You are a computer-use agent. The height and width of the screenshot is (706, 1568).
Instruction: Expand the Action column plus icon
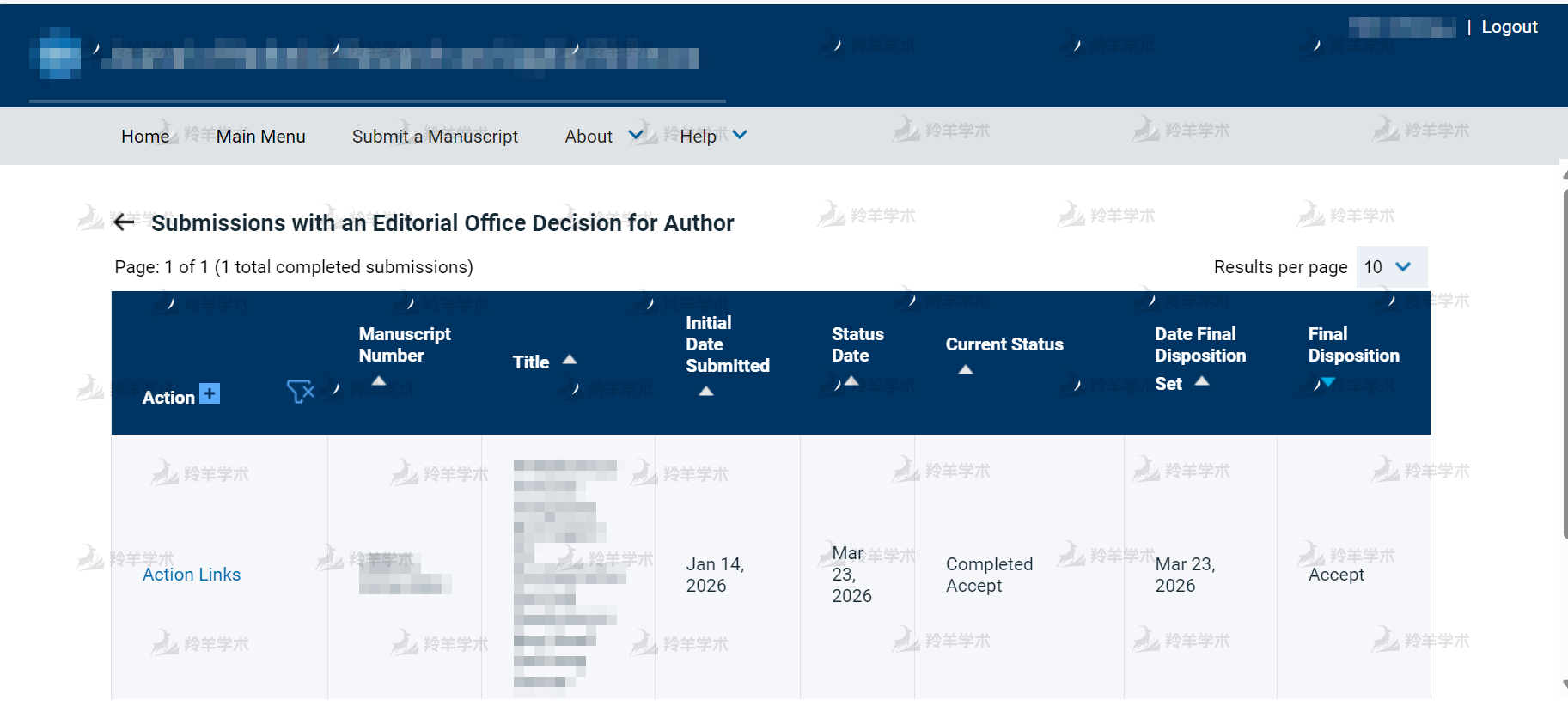click(x=210, y=393)
